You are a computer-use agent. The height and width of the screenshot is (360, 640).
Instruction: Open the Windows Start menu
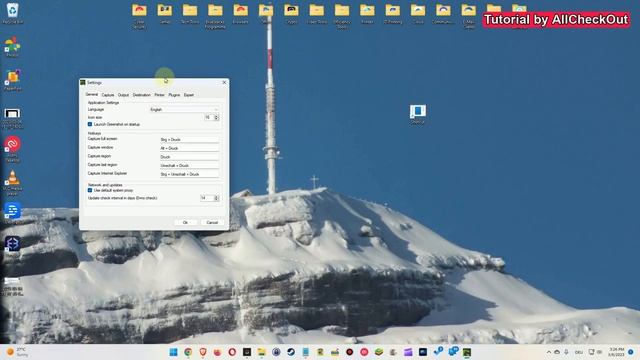click(173, 352)
